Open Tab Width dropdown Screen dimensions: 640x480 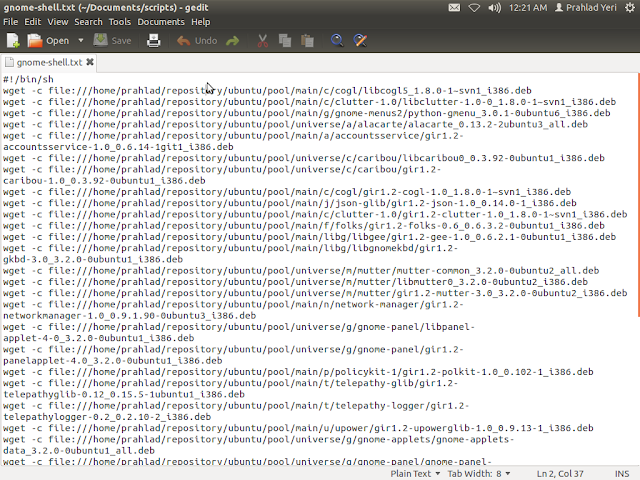pyautogui.click(x=479, y=473)
